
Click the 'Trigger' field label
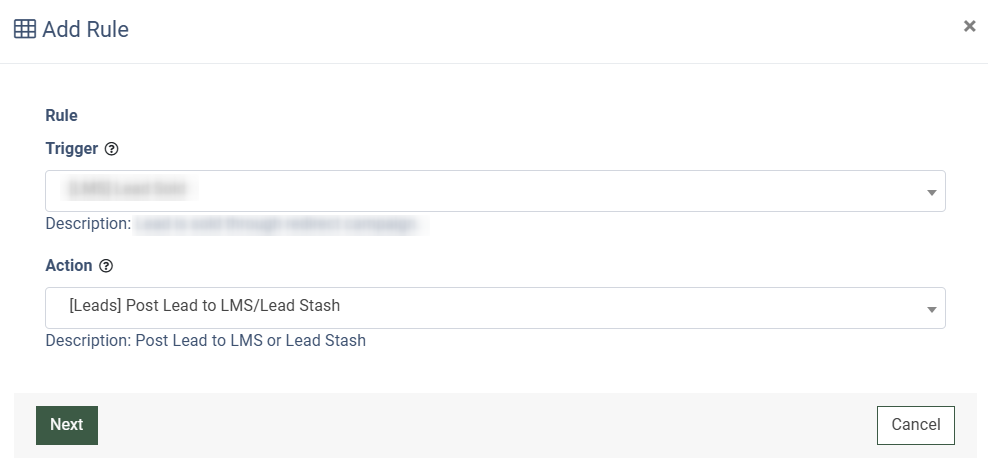pyautogui.click(x=72, y=149)
